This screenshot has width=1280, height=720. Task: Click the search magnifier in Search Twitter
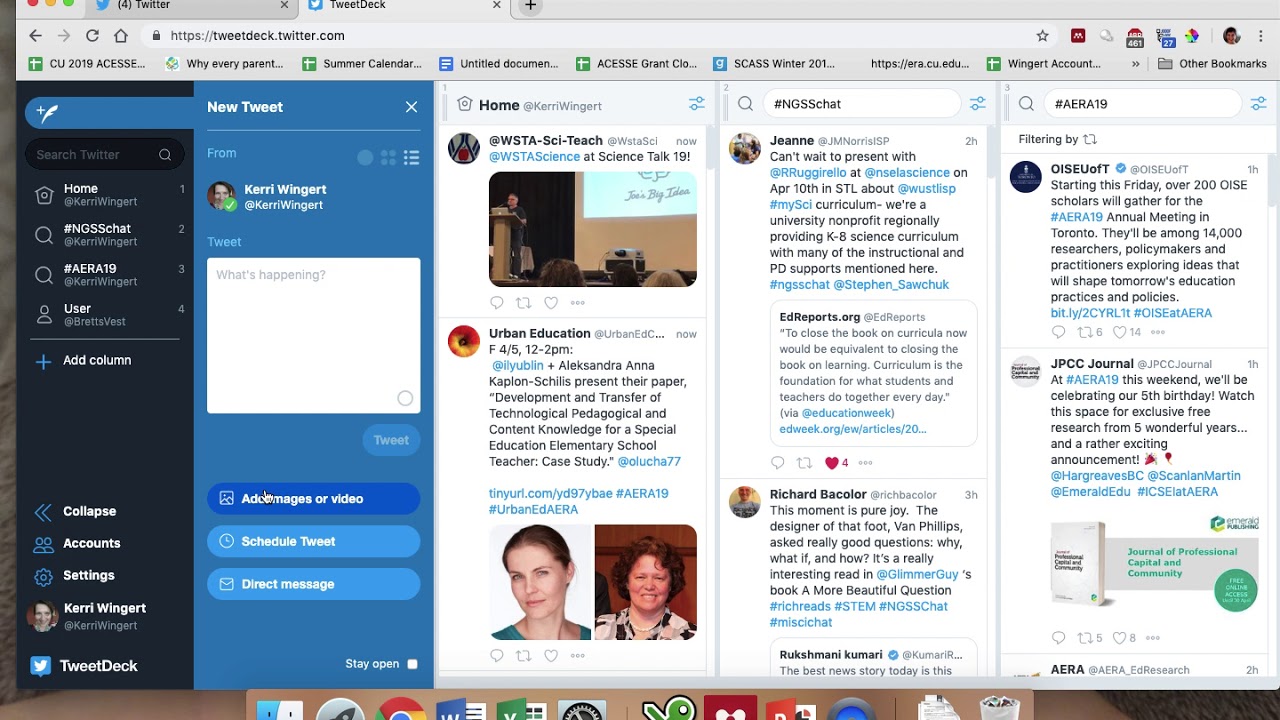(x=165, y=155)
